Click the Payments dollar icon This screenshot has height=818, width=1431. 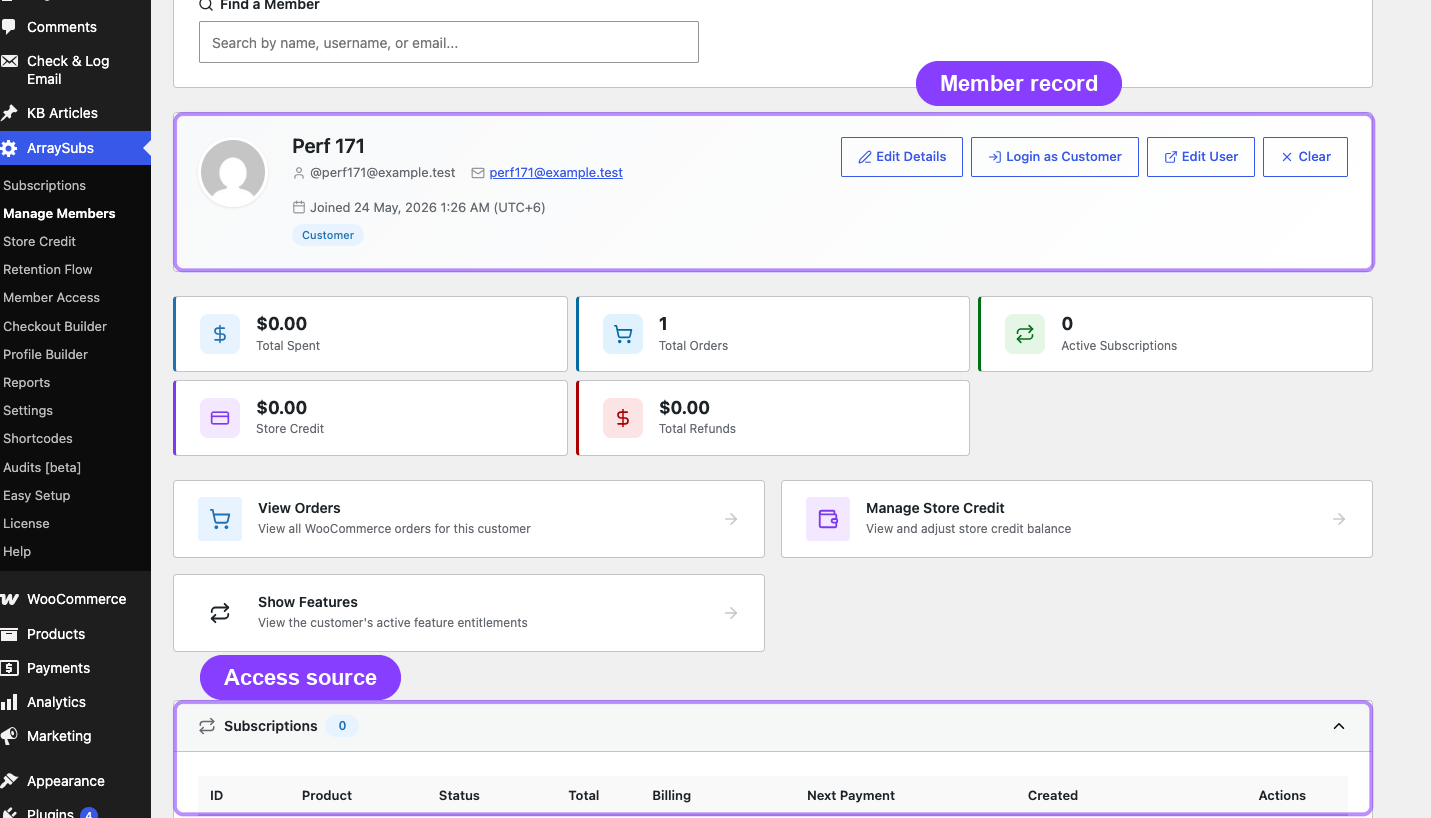point(9,668)
